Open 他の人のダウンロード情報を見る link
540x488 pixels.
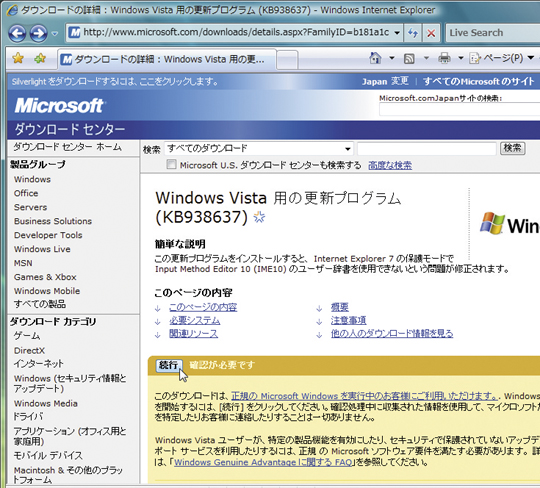coord(392,334)
